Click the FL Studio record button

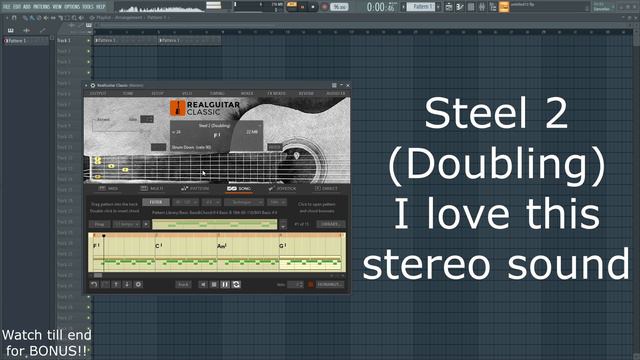tap(324, 7)
